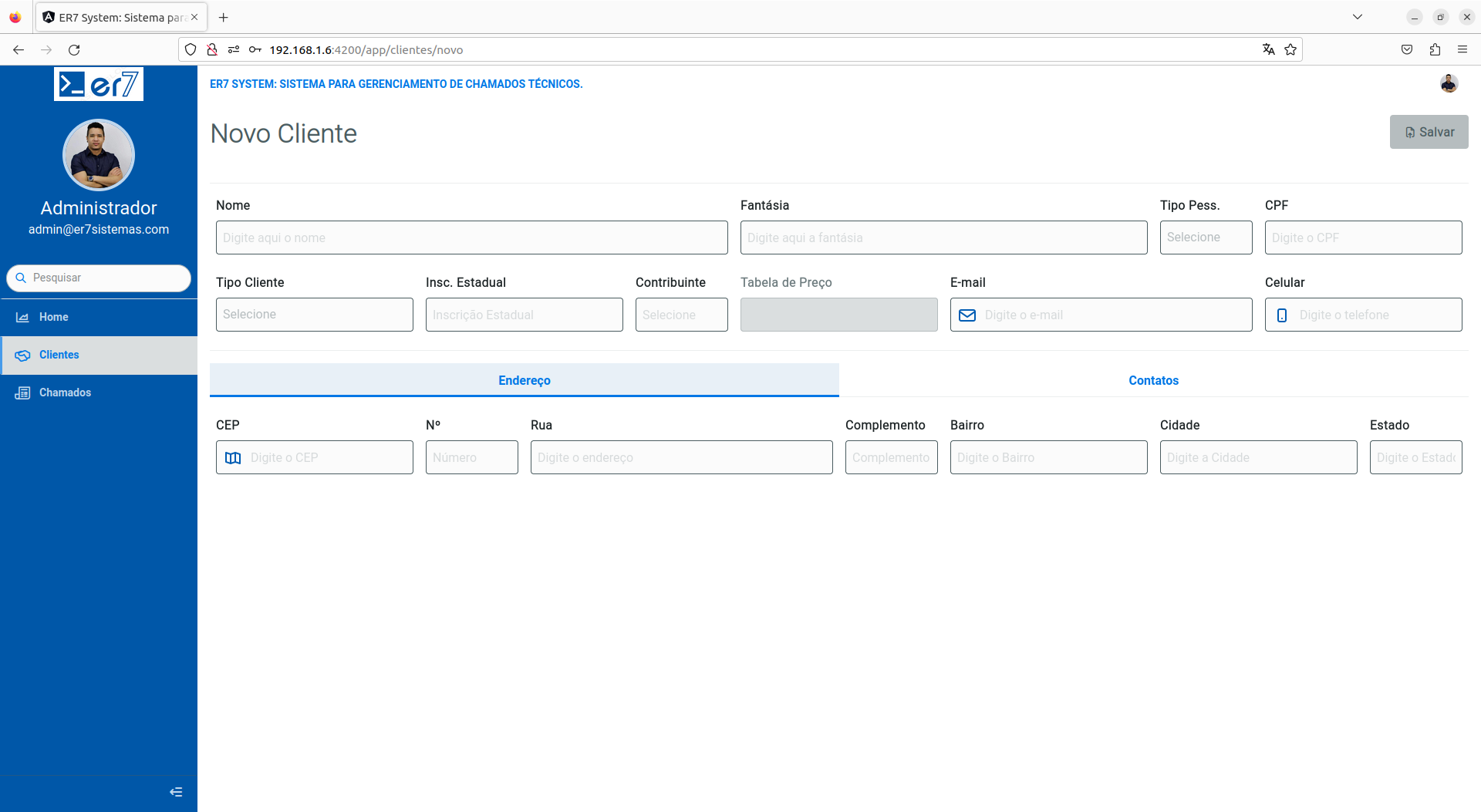Click the er7 logo in the sidebar
Image resolution: width=1481 pixels, height=812 pixels.
(99, 84)
